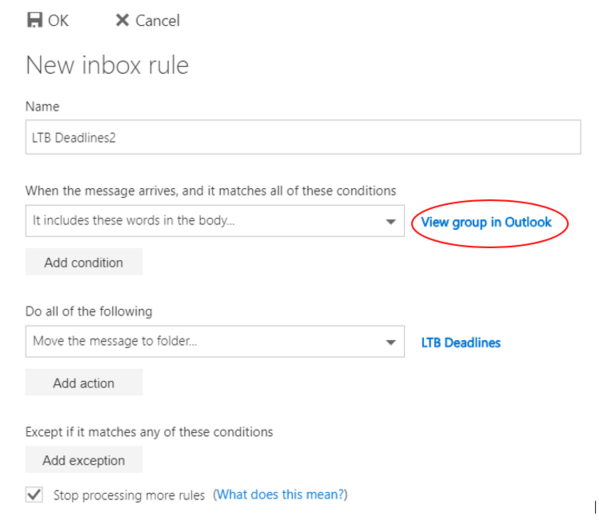
Task: Uncheck the Stop processing more rules checkbox
Action: click(x=34, y=494)
